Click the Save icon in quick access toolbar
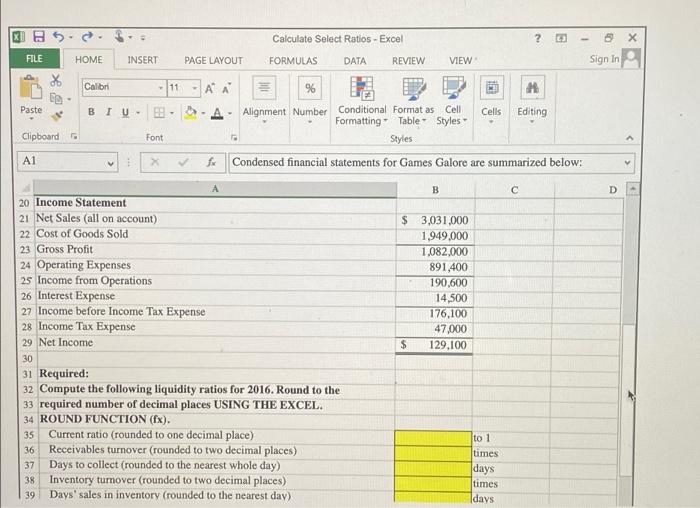This screenshot has width=700, height=508. 39,37
